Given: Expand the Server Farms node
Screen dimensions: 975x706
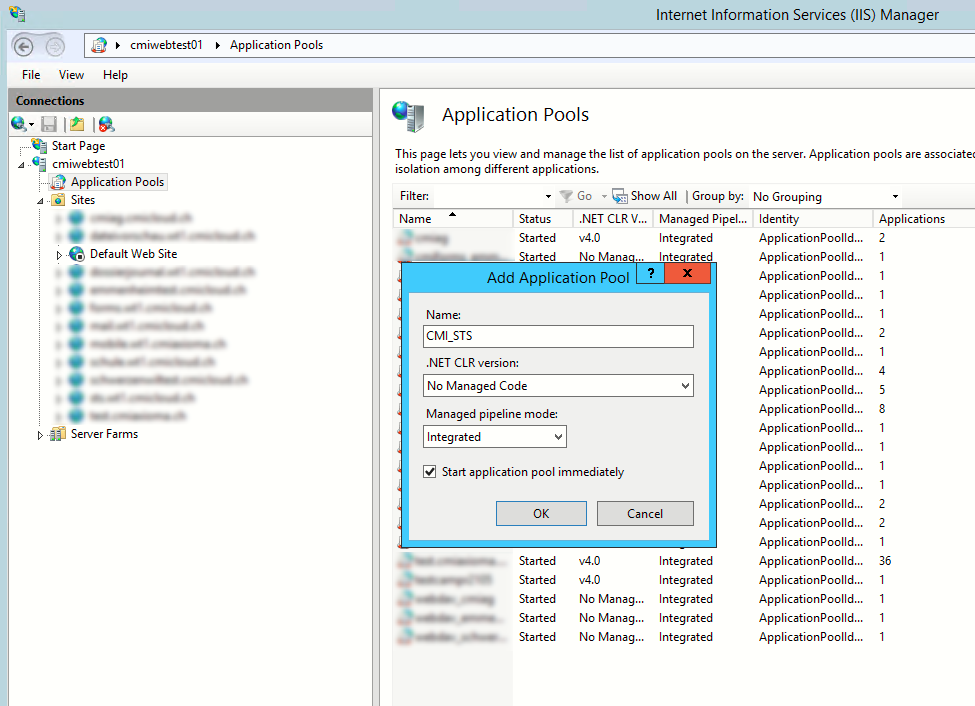Looking at the screenshot, I should click(x=41, y=433).
